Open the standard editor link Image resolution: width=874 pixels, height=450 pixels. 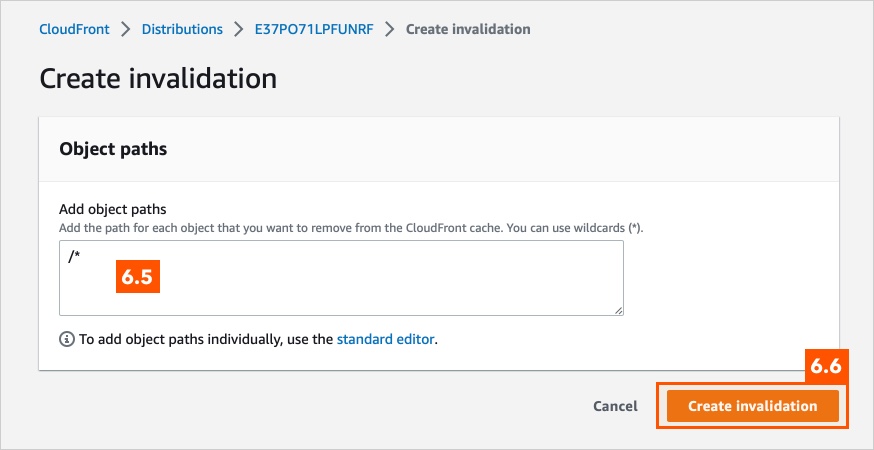(x=385, y=339)
